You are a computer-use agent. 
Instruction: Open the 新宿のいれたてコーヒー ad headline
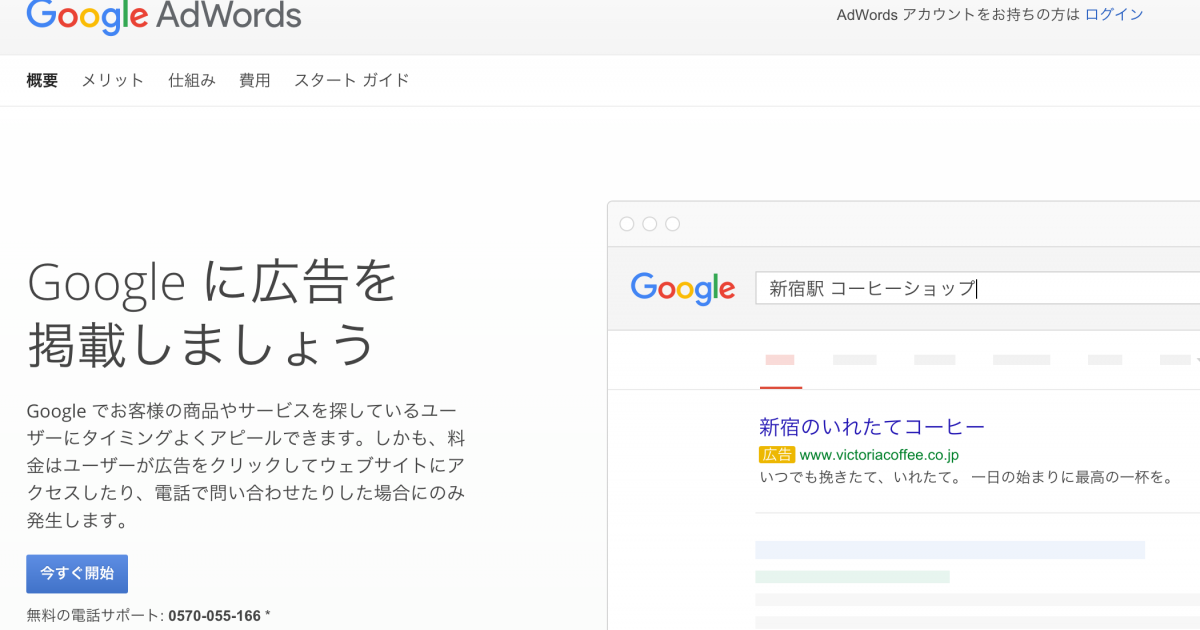coord(872,427)
